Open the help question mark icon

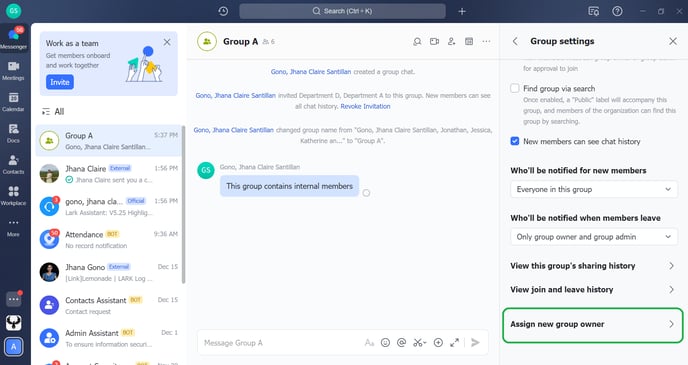[617, 11]
